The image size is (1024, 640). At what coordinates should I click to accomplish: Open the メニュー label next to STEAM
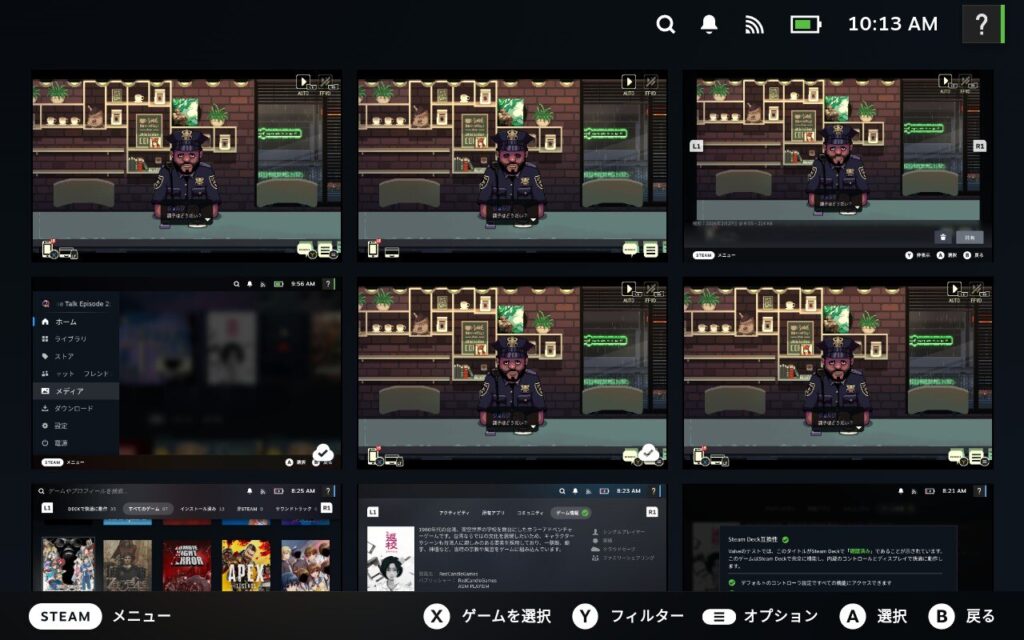(141, 616)
